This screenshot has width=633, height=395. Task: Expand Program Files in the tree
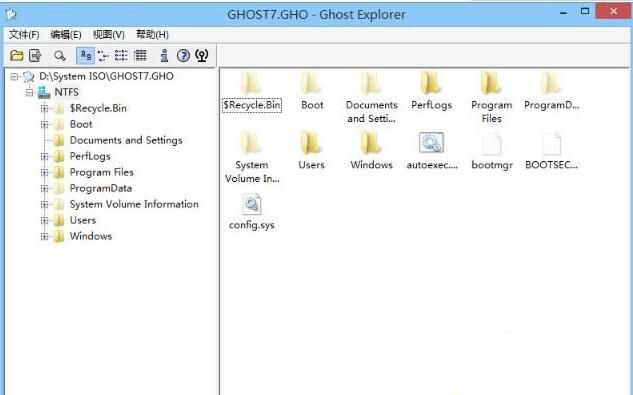coord(44,172)
